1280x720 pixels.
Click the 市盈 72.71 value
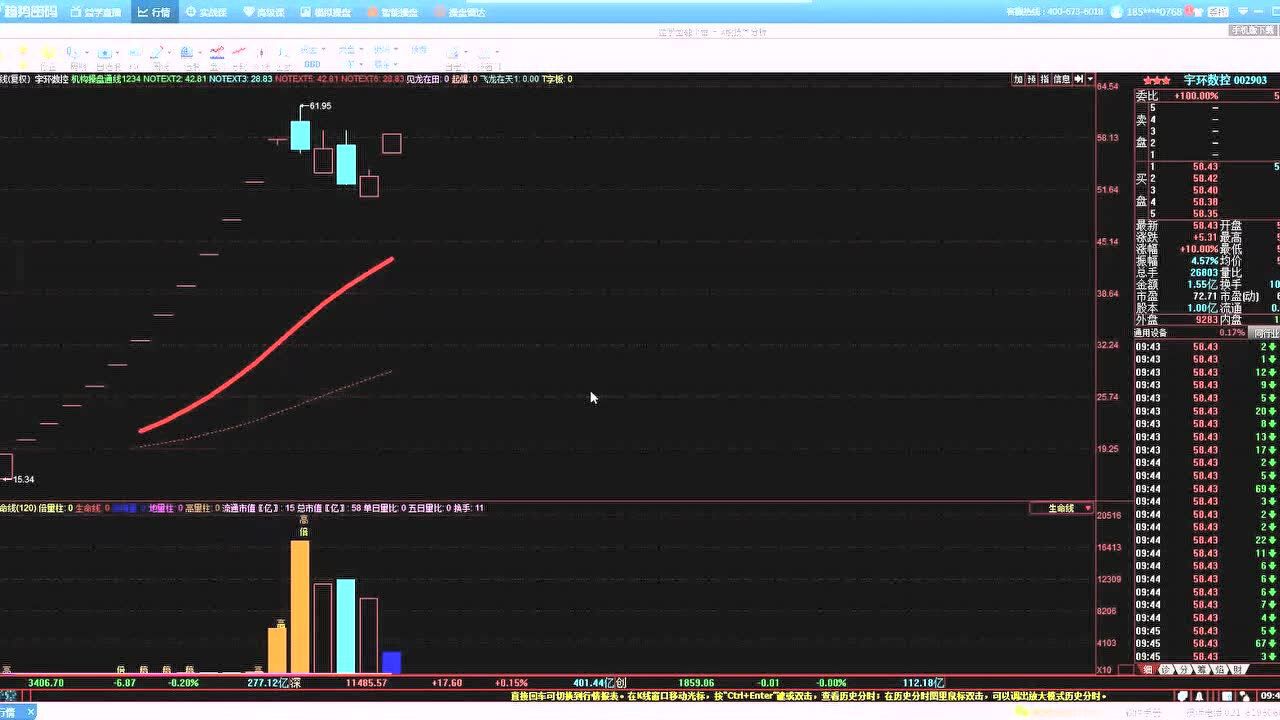point(1204,296)
